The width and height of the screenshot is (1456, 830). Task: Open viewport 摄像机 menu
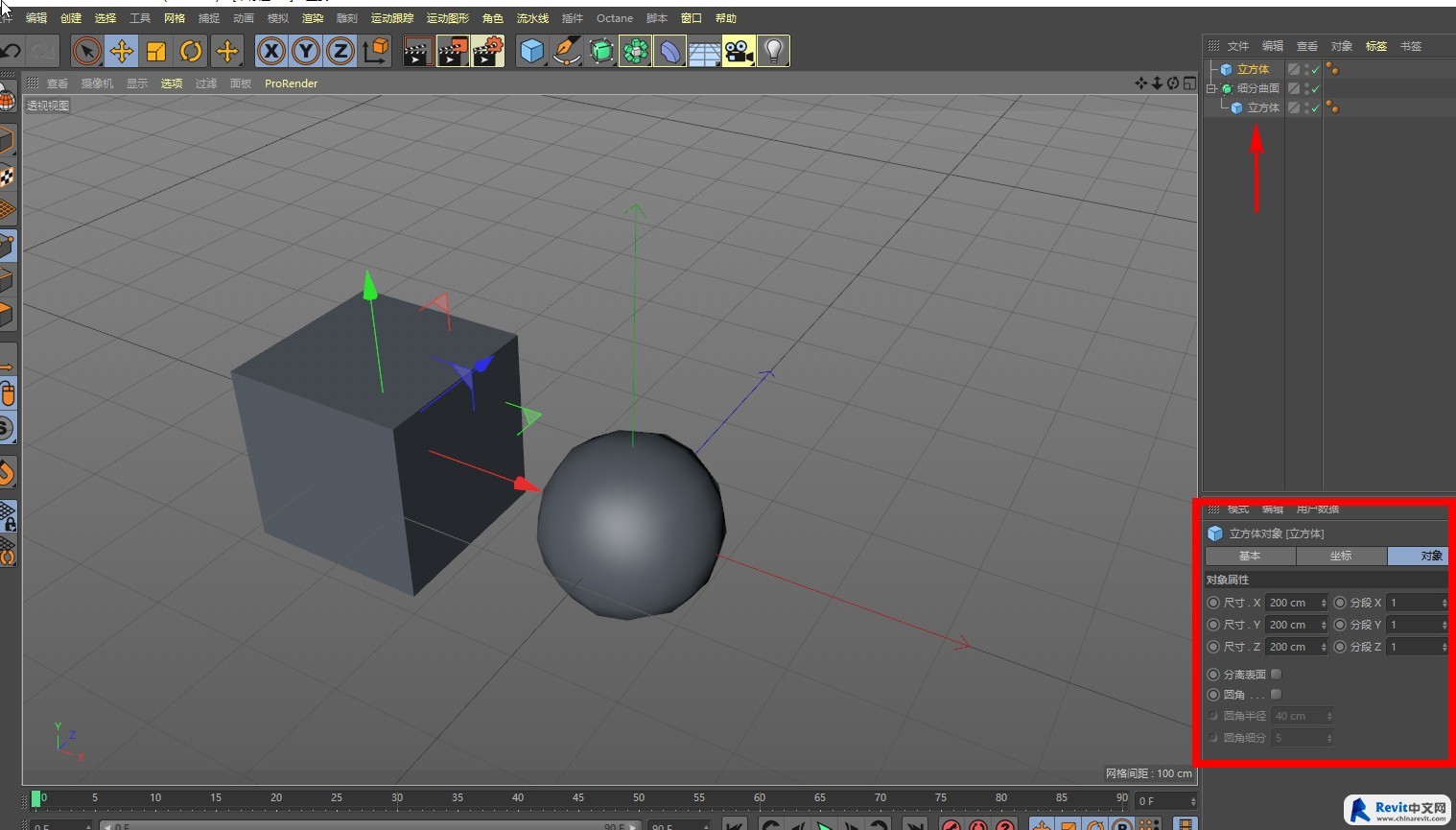coord(97,83)
